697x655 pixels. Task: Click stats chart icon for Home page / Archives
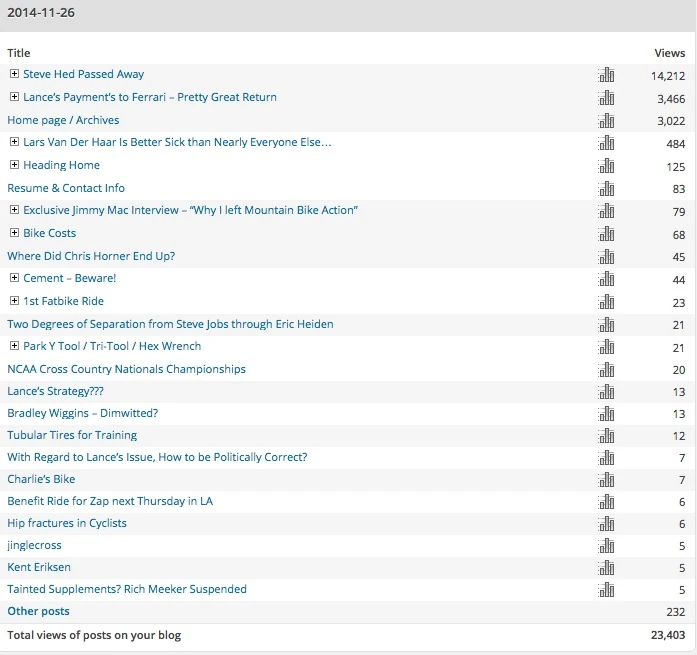[x=606, y=121]
